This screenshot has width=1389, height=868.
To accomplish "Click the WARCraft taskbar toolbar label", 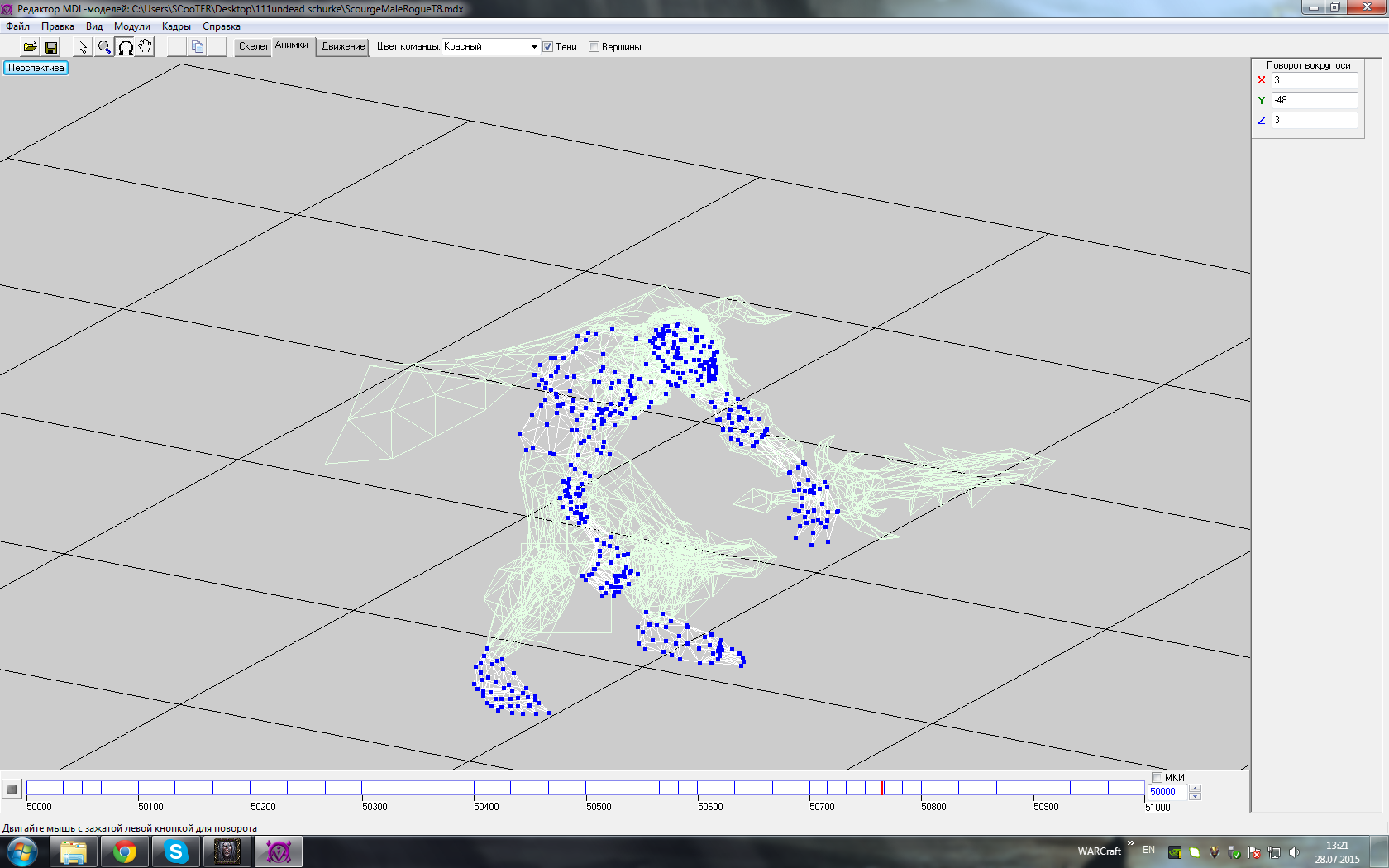I will 1099,851.
